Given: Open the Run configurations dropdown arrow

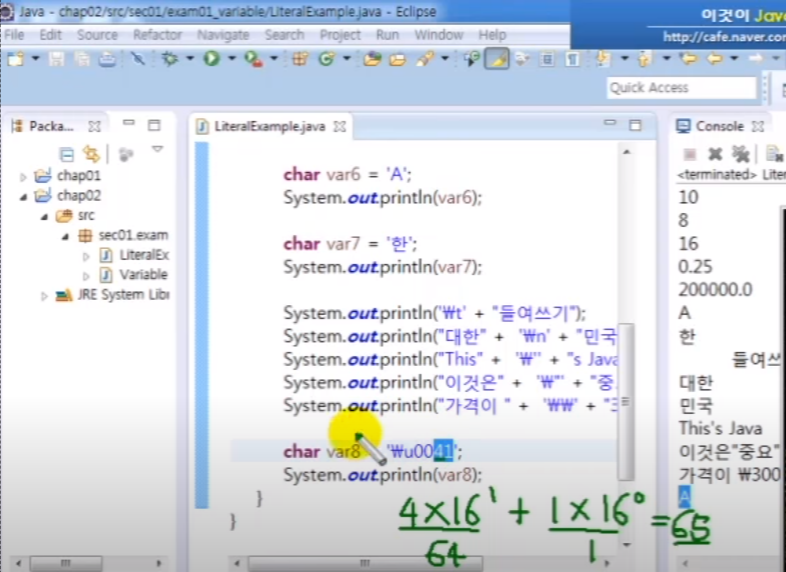Looking at the screenshot, I should (232, 59).
